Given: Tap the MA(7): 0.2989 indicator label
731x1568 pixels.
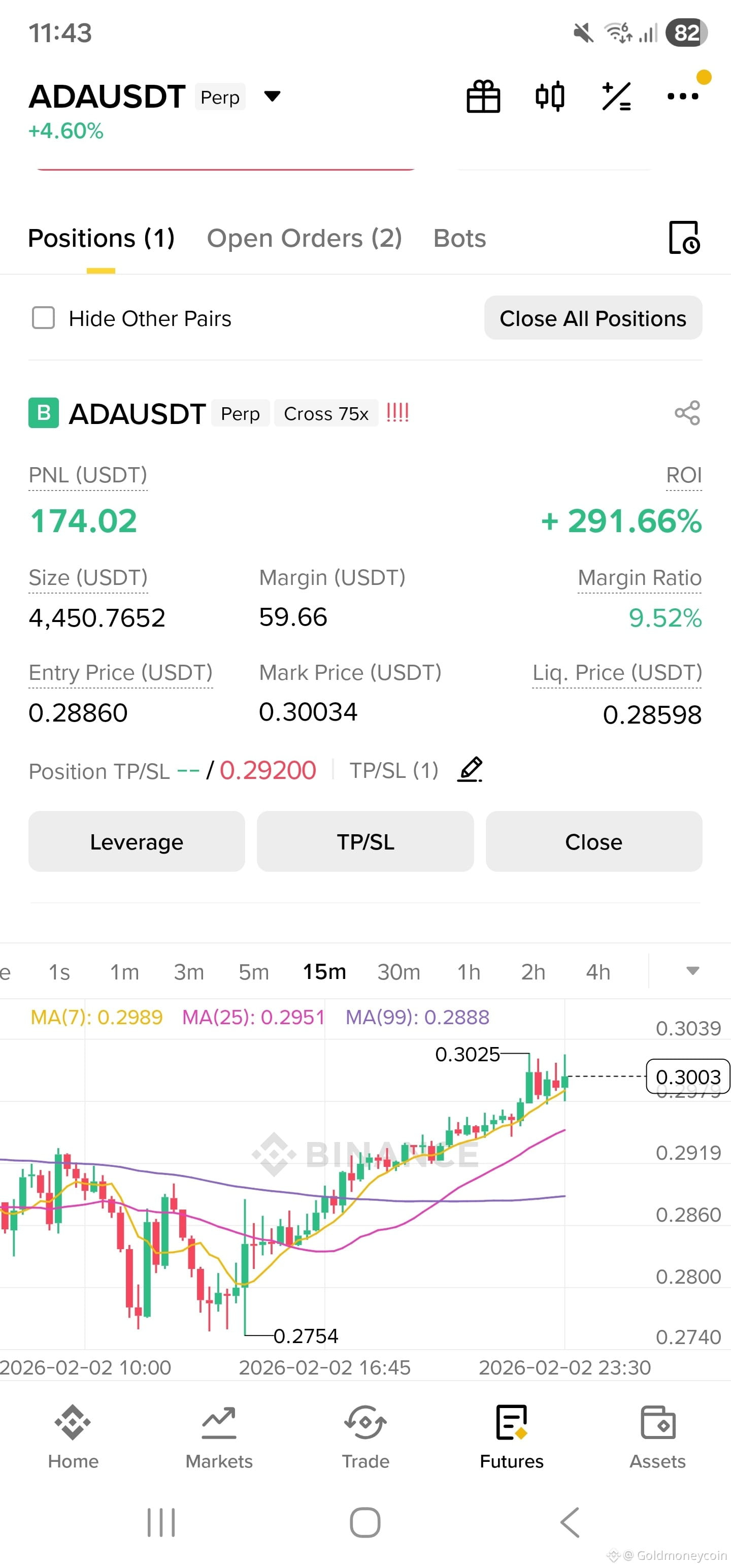Looking at the screenshot, I should tap(97, 1017).
